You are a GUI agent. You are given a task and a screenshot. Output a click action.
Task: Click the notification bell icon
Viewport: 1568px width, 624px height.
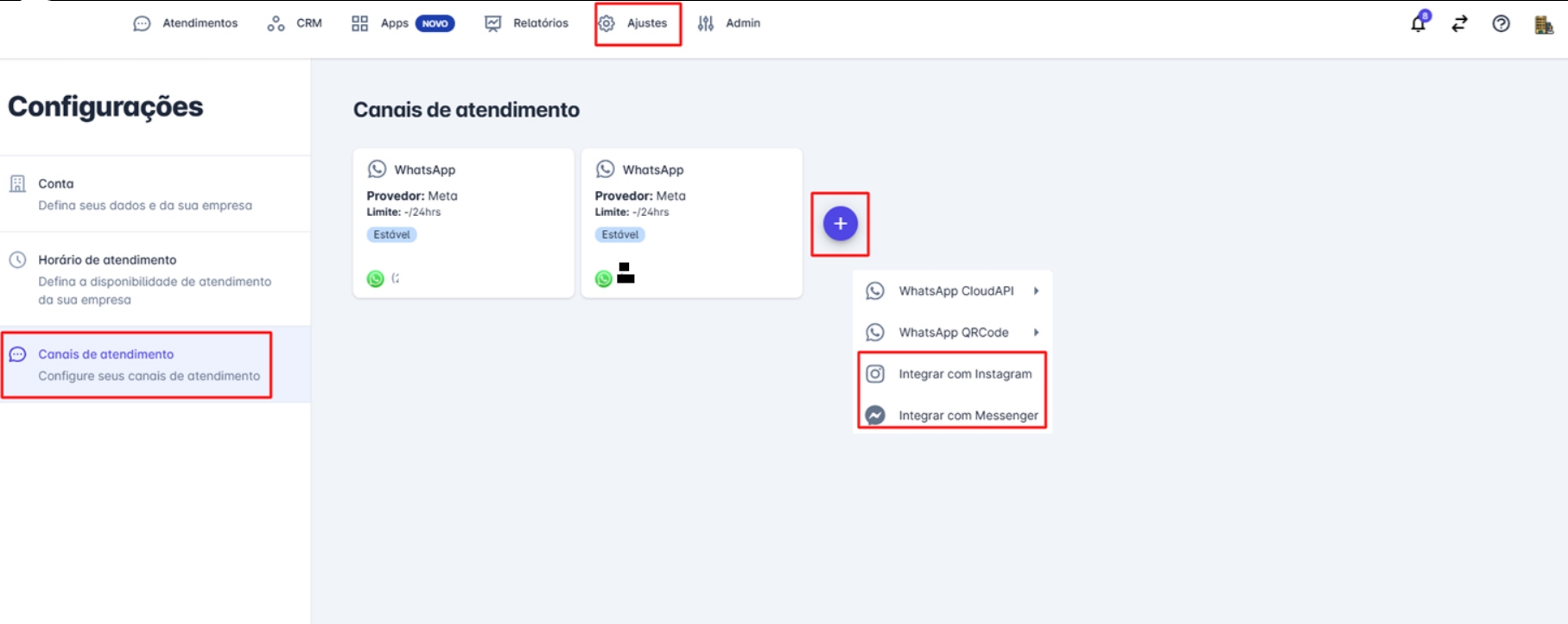(1418, 24)
